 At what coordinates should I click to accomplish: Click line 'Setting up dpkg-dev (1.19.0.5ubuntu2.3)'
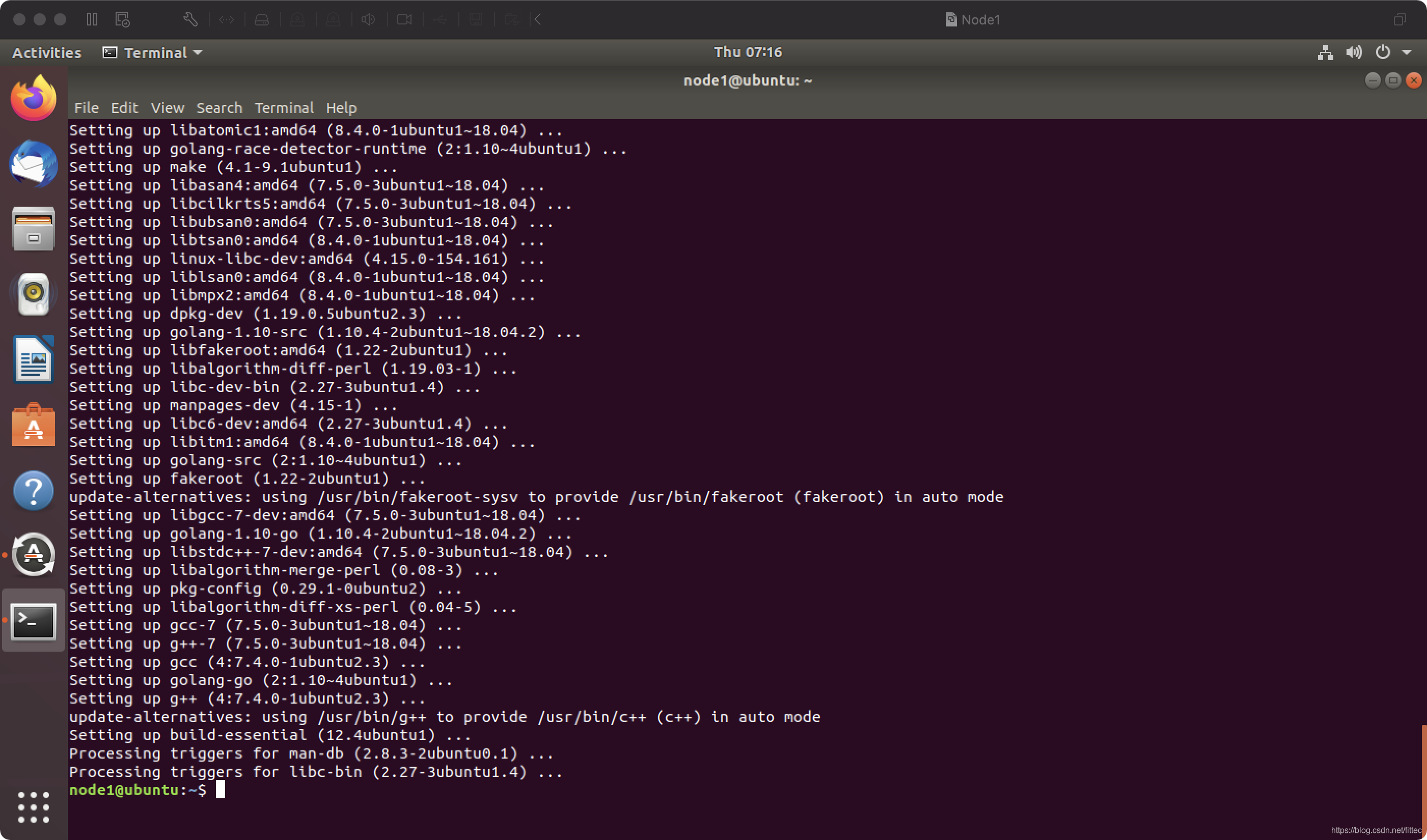(265, 314)
